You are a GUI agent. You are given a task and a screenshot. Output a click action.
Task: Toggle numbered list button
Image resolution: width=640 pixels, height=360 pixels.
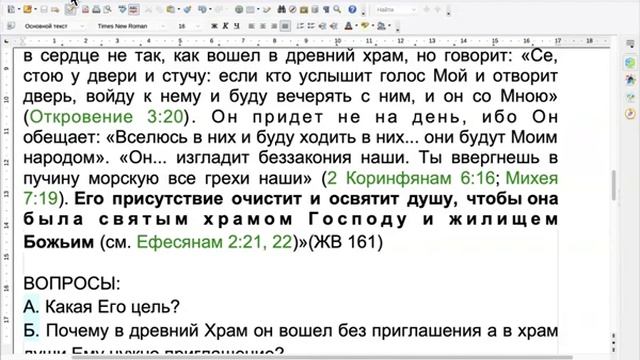click(x=300, y=26)
